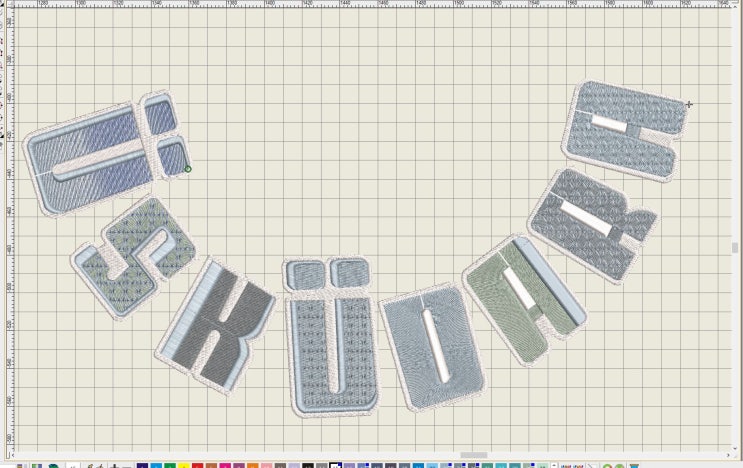Click the horizontal scrollbar right arrow
The height and width of the screenshot is (468, 743).
pyautogui.click(x=728, y=455)
